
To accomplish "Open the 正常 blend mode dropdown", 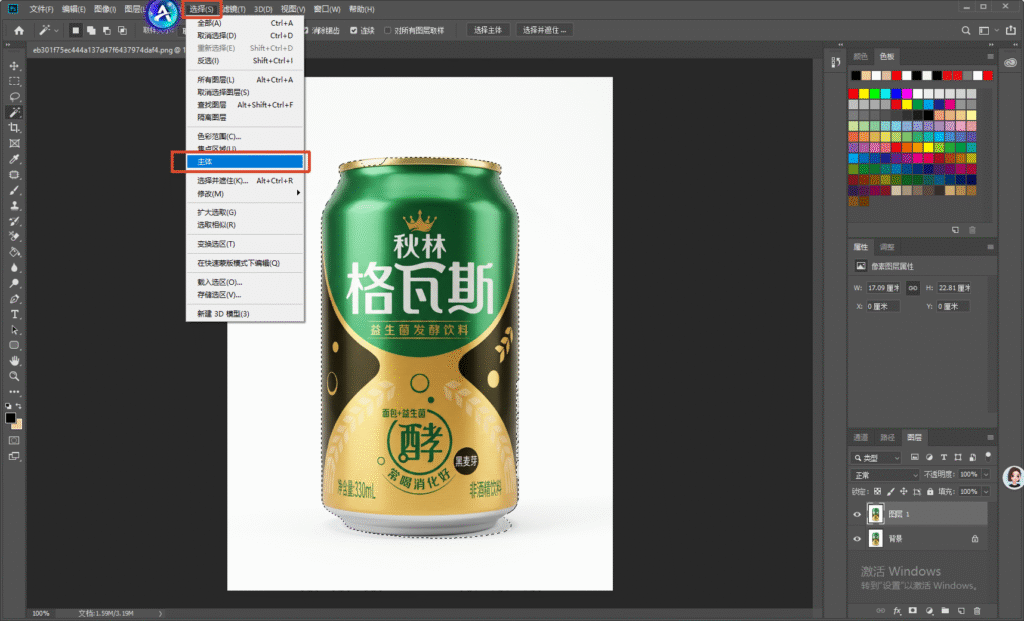I will click(884, 475).
